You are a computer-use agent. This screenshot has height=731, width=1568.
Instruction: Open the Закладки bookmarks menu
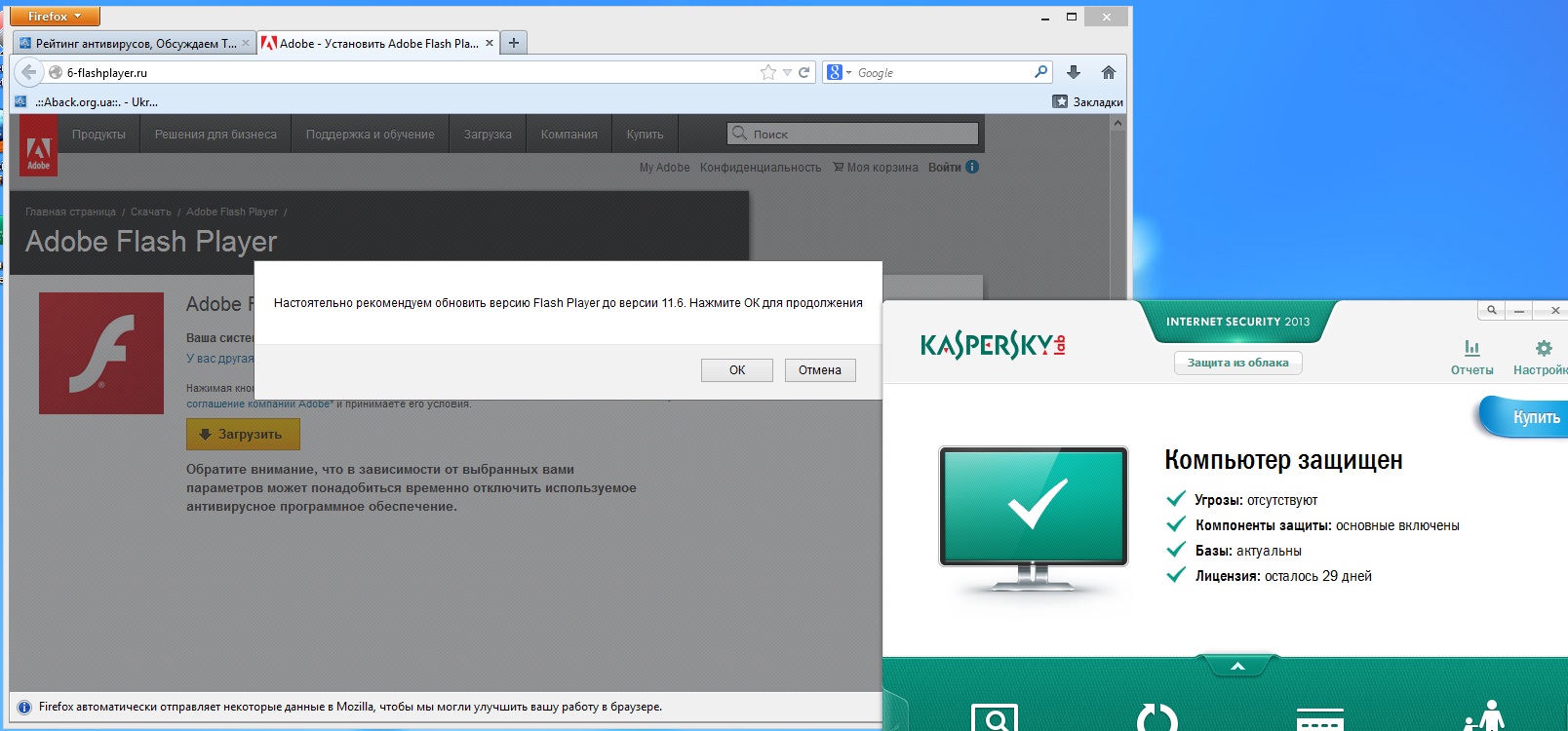pyautogui.click(x=1088, y=101)
